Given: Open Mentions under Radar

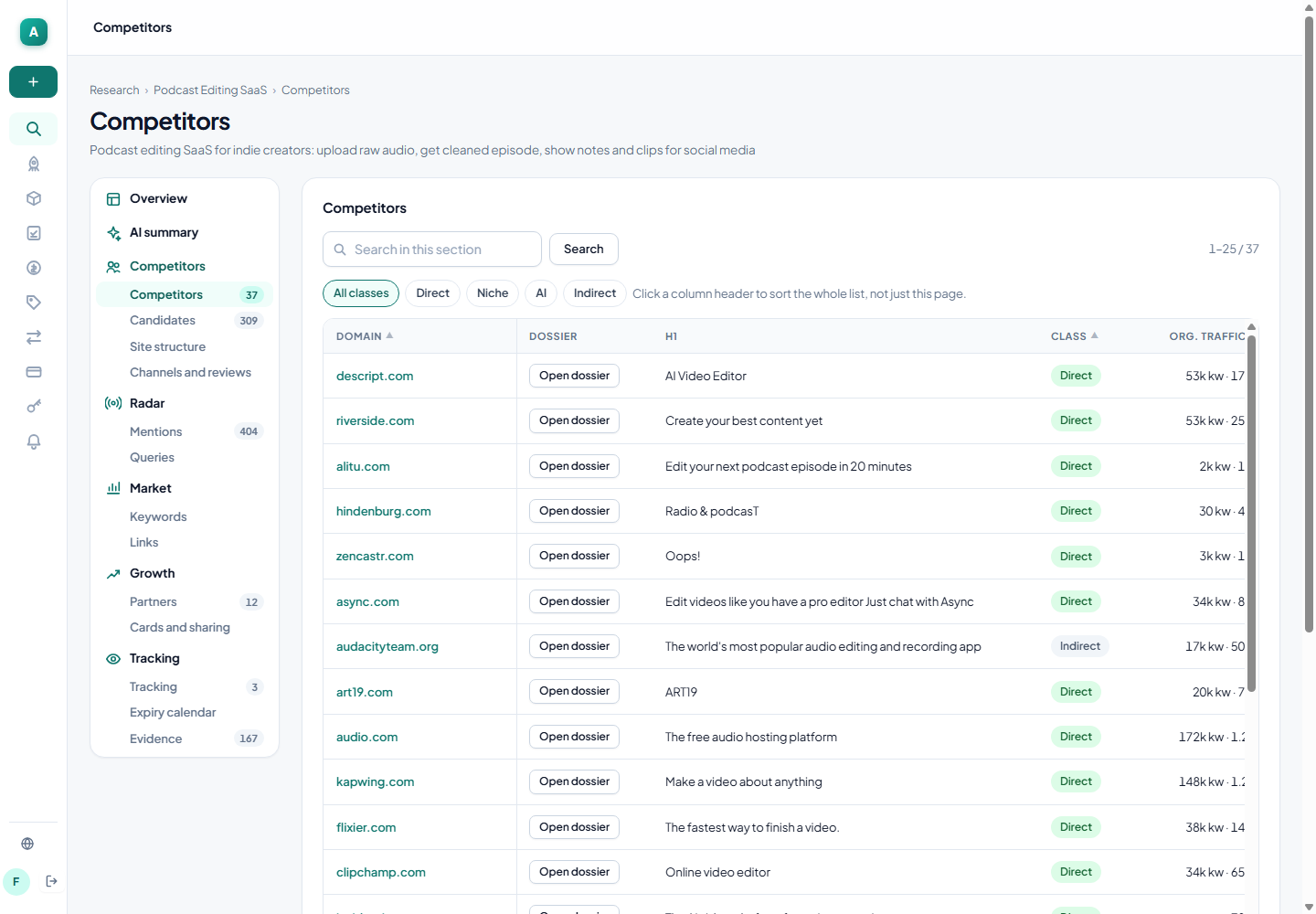Looking at the screenshot, I should (x=185, y=431).
